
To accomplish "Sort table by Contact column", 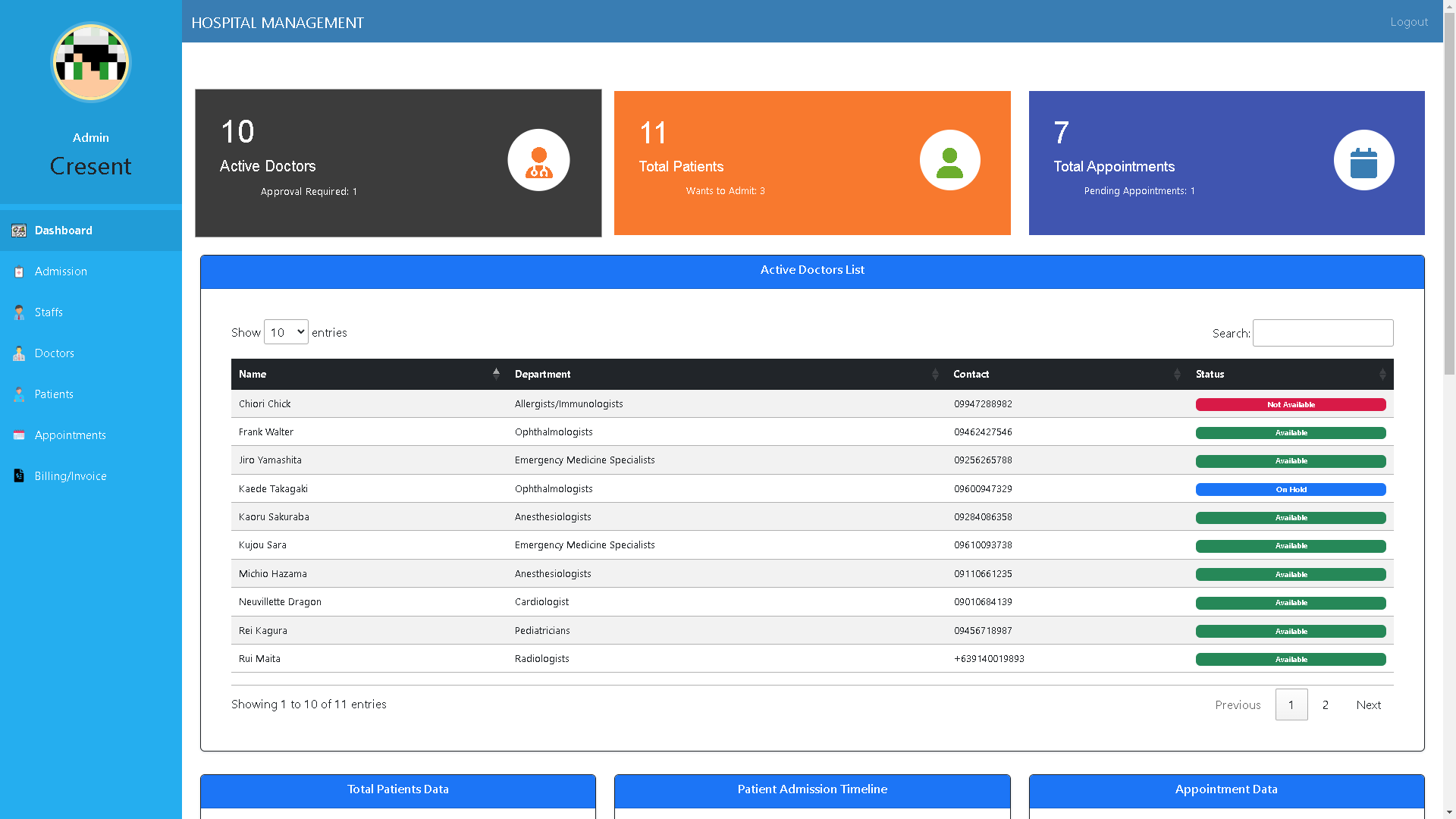I will tap(1067, 374).
